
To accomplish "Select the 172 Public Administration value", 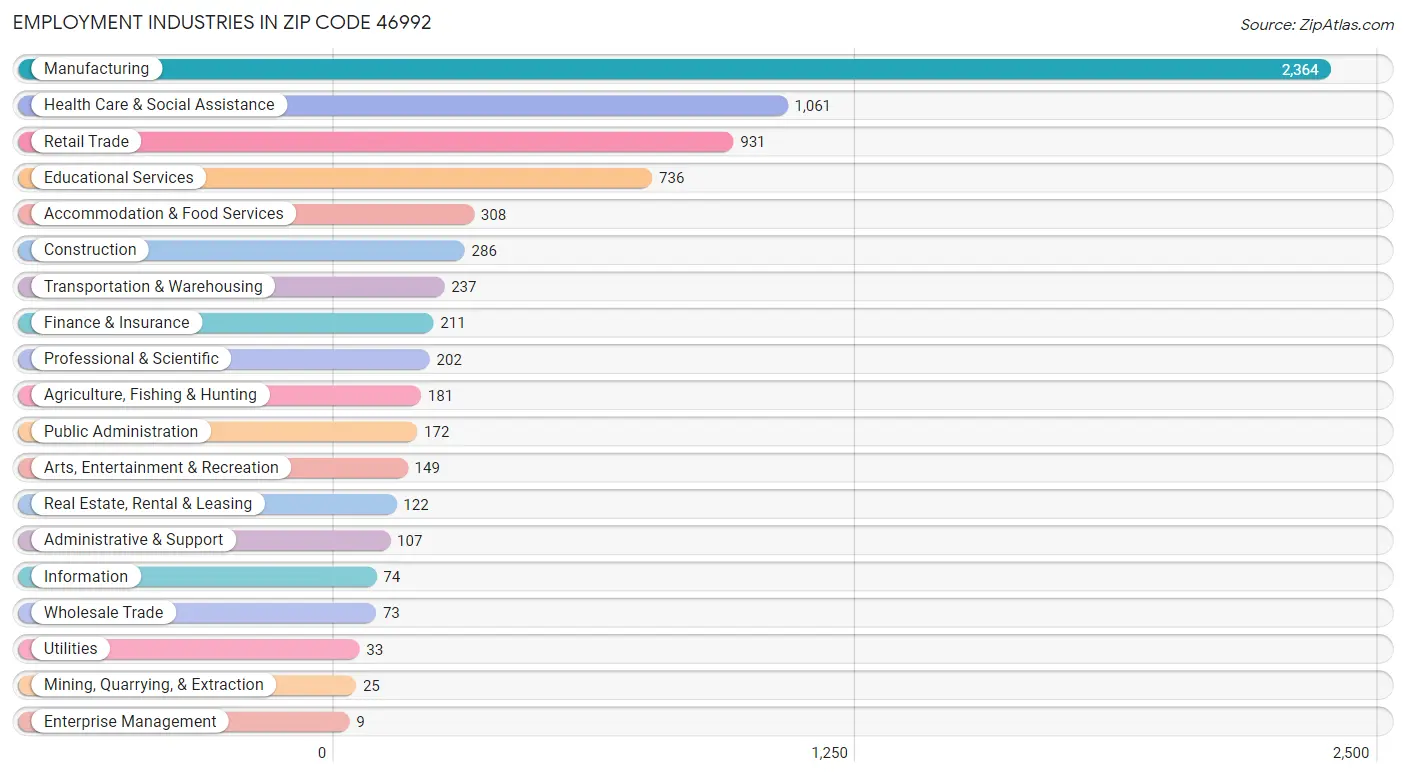I will pos(437,432).
